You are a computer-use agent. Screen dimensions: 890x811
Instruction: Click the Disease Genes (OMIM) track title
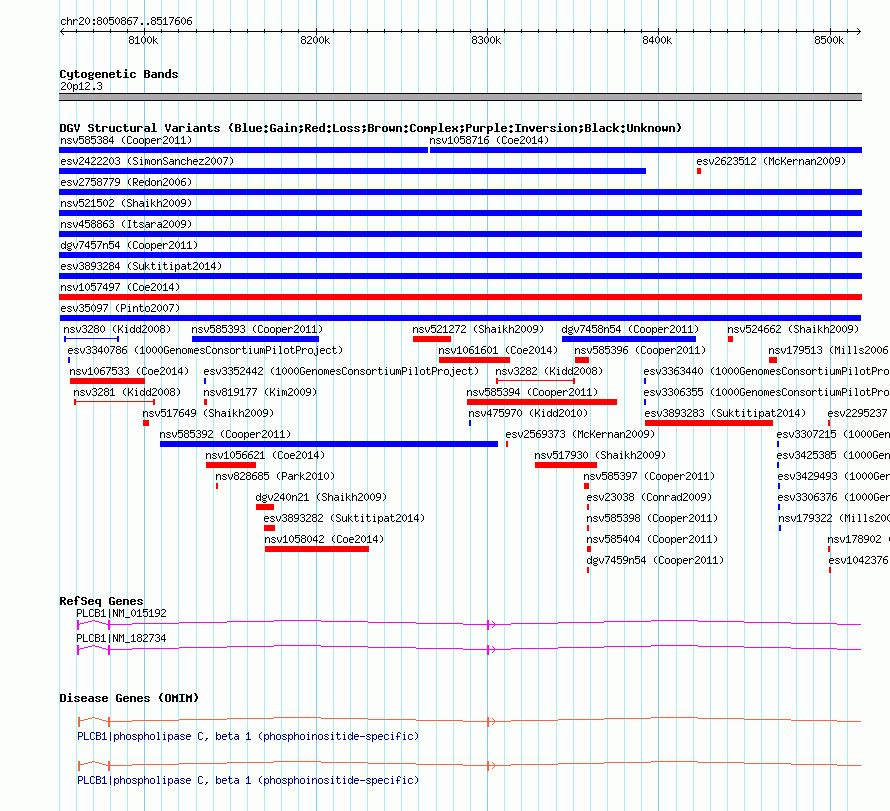pyautogui.click(x=129, y=698)
